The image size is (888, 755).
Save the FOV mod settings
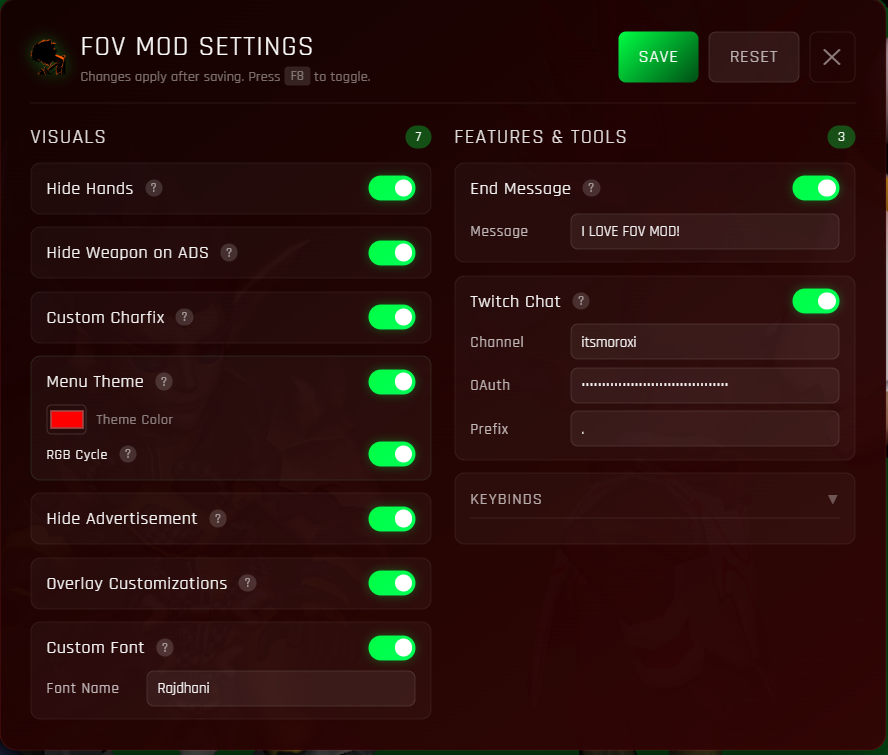pos(658,57)
